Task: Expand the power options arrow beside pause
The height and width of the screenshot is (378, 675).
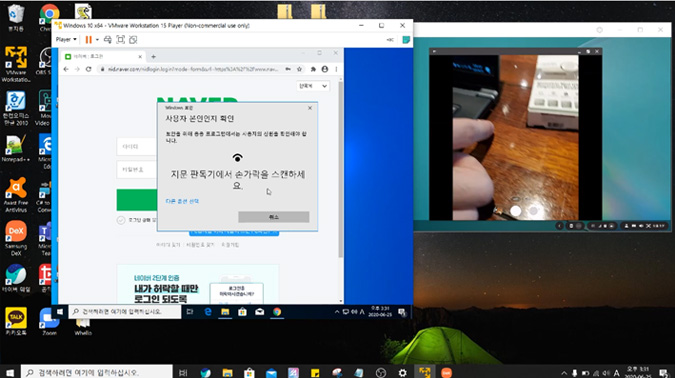Action: (97, 40)
